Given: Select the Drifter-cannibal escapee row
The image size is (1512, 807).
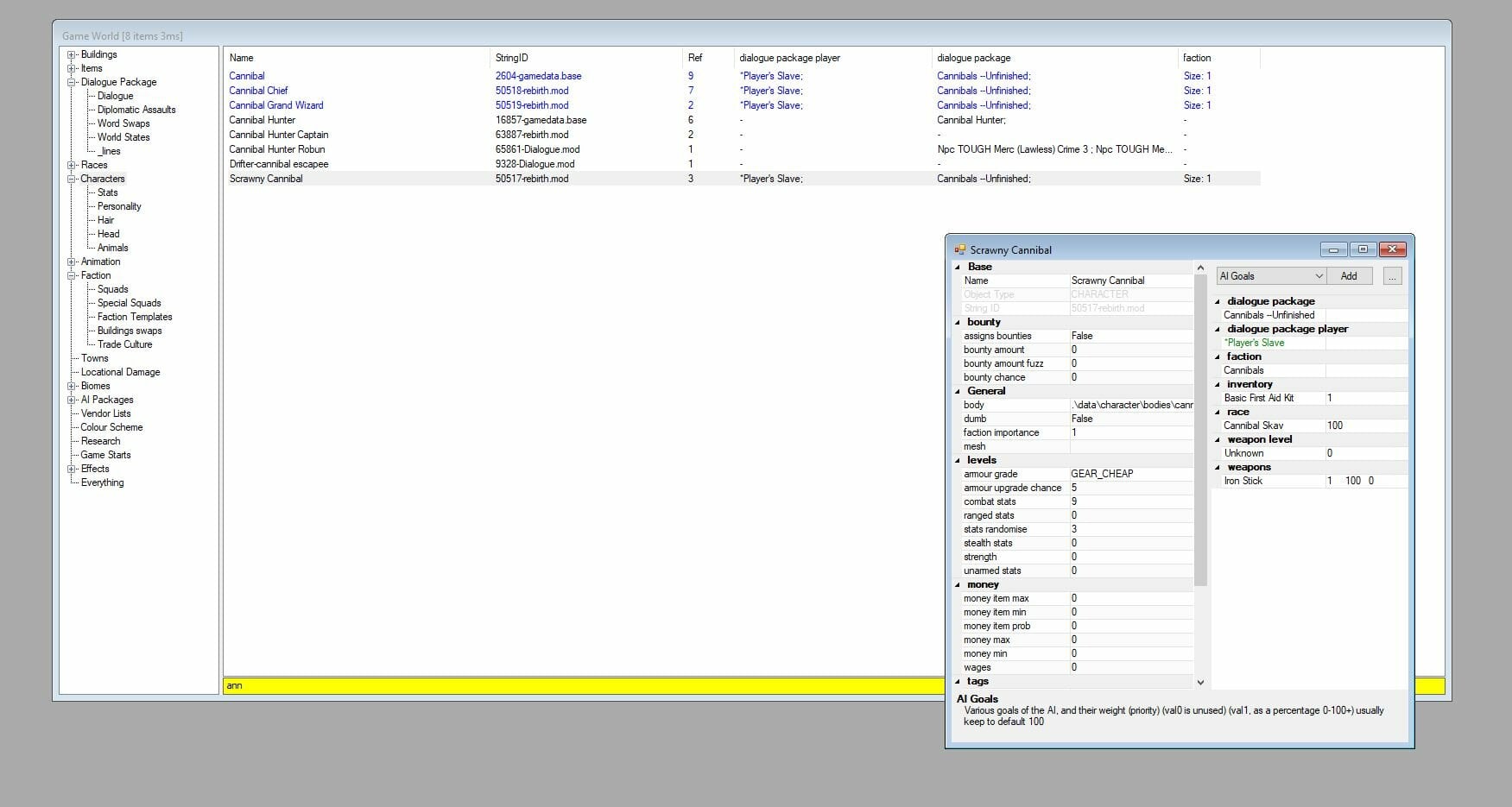Looking at the screenshot, I should (743, 164).
